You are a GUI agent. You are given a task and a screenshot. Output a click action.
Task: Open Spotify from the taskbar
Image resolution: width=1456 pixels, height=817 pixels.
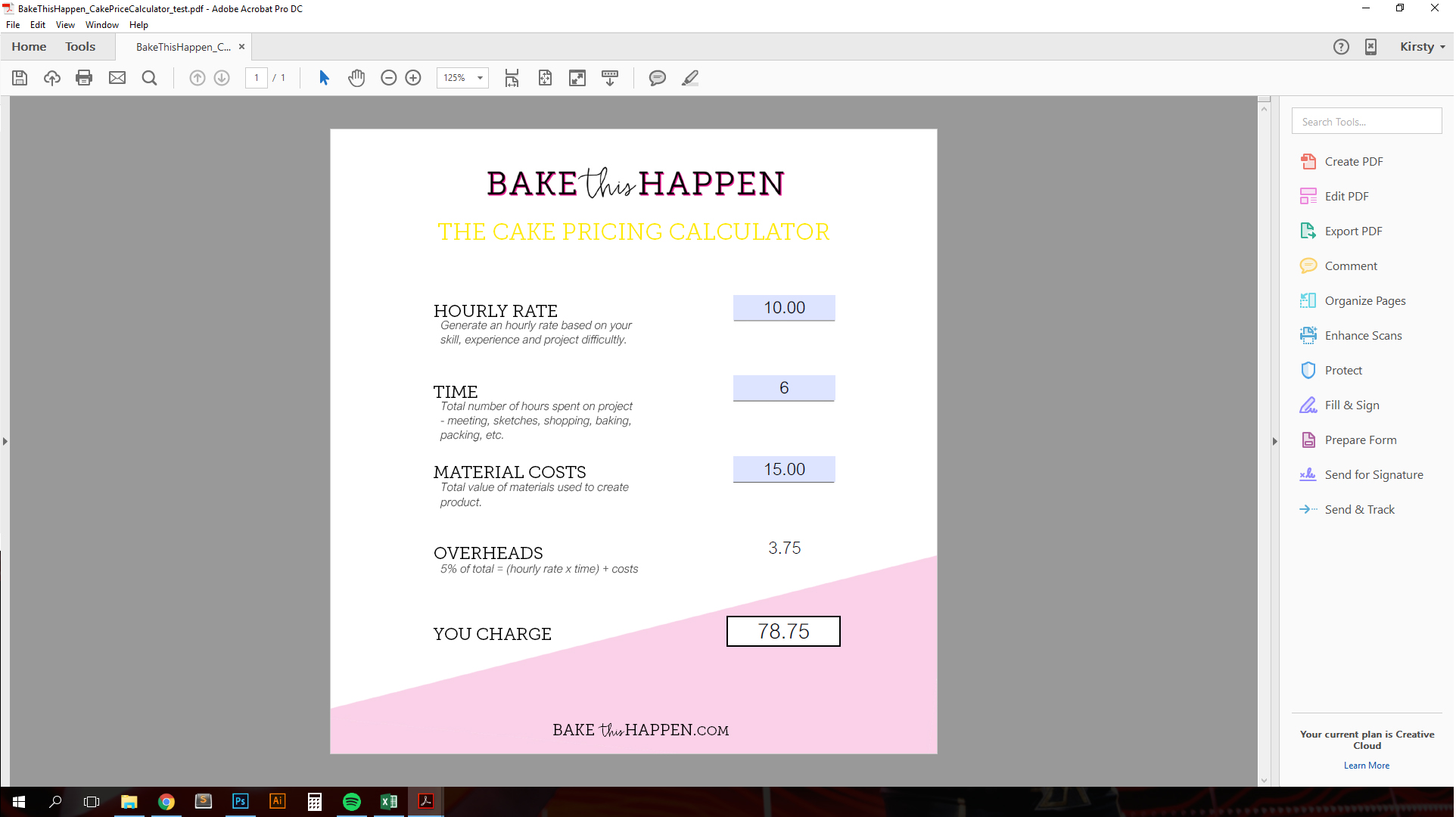click(x=352, y=802)
